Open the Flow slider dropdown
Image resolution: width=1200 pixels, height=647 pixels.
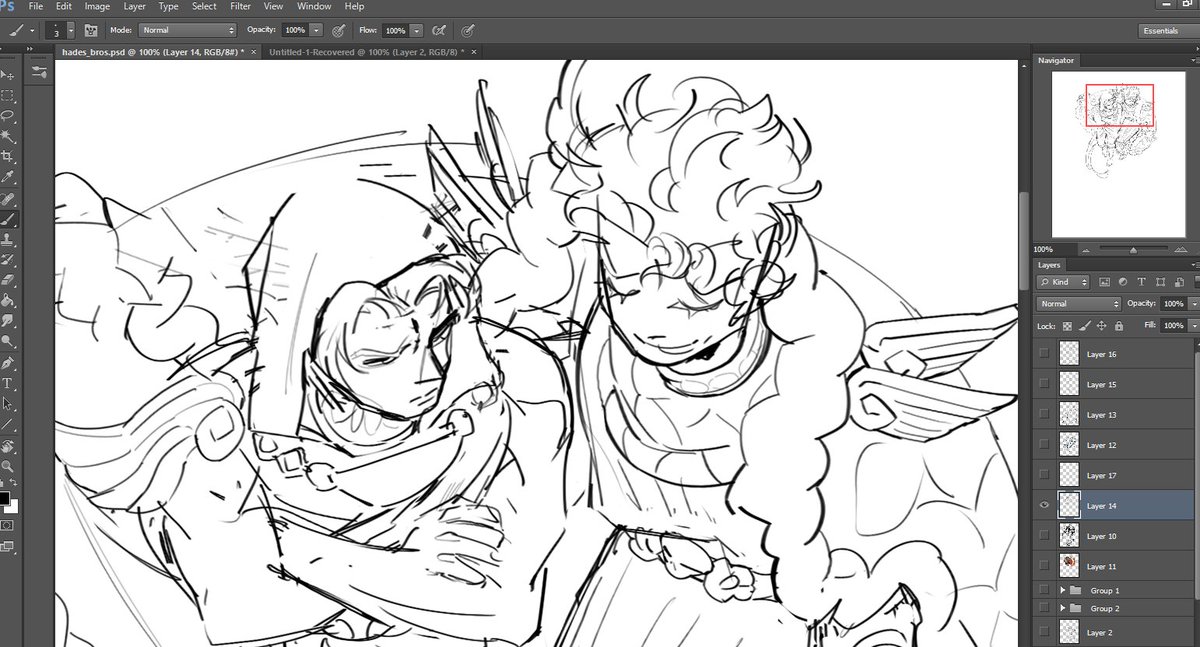417,31
